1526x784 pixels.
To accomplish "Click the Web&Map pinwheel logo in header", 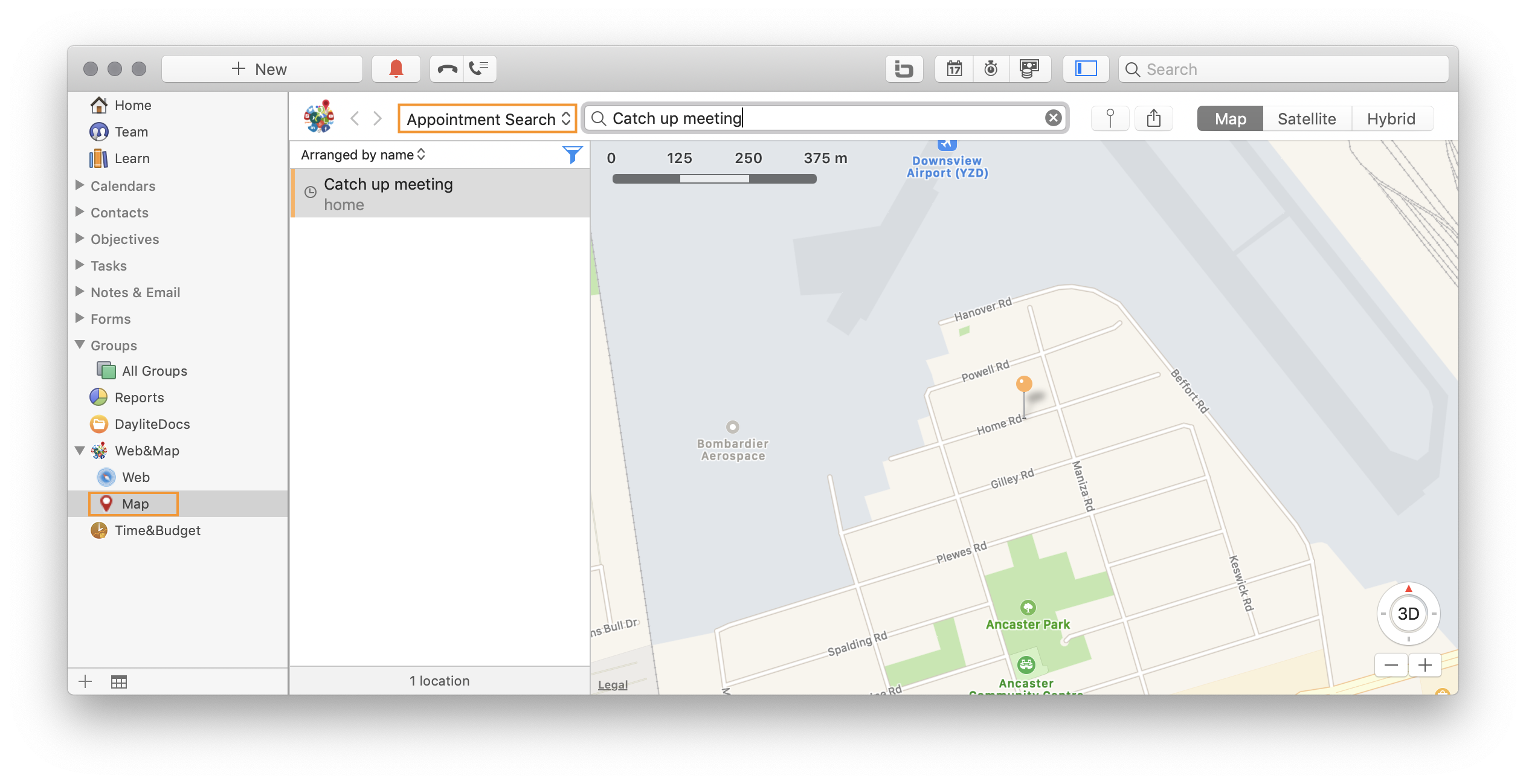I will [319, 117].
